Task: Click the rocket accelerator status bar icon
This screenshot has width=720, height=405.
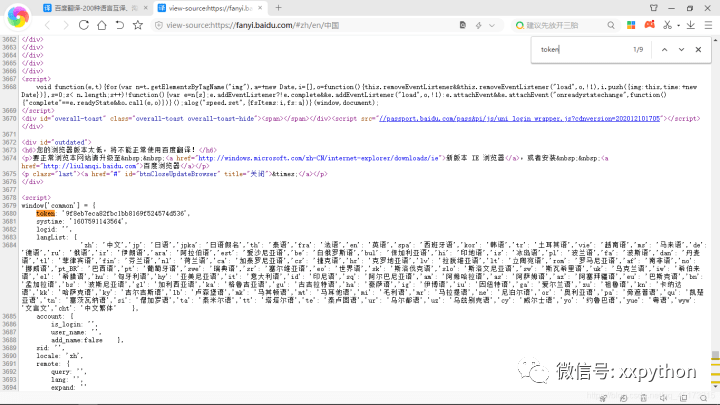Action: pyautogui.click(x=603, y=398)
